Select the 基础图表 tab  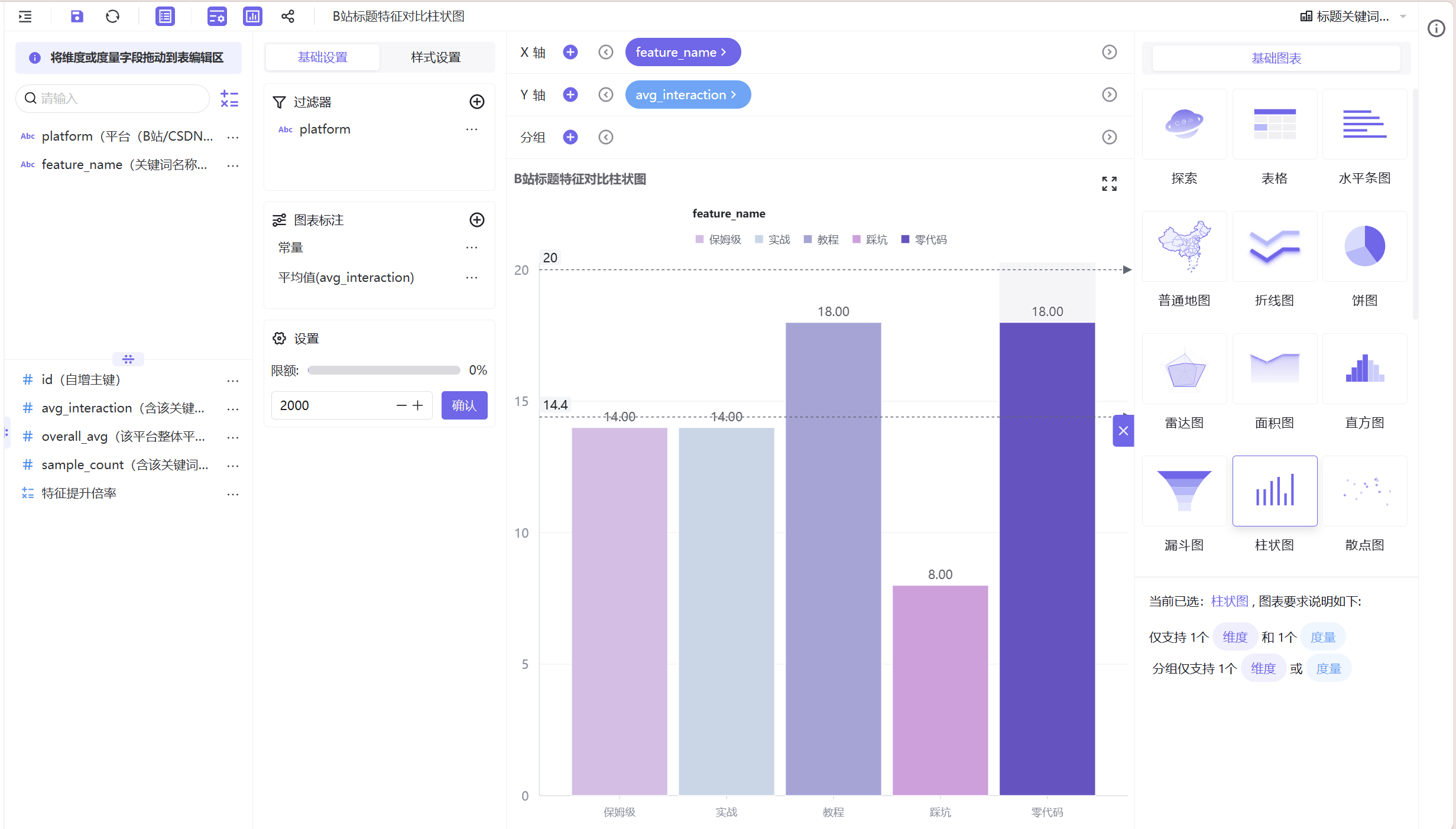pos(1276,58)
